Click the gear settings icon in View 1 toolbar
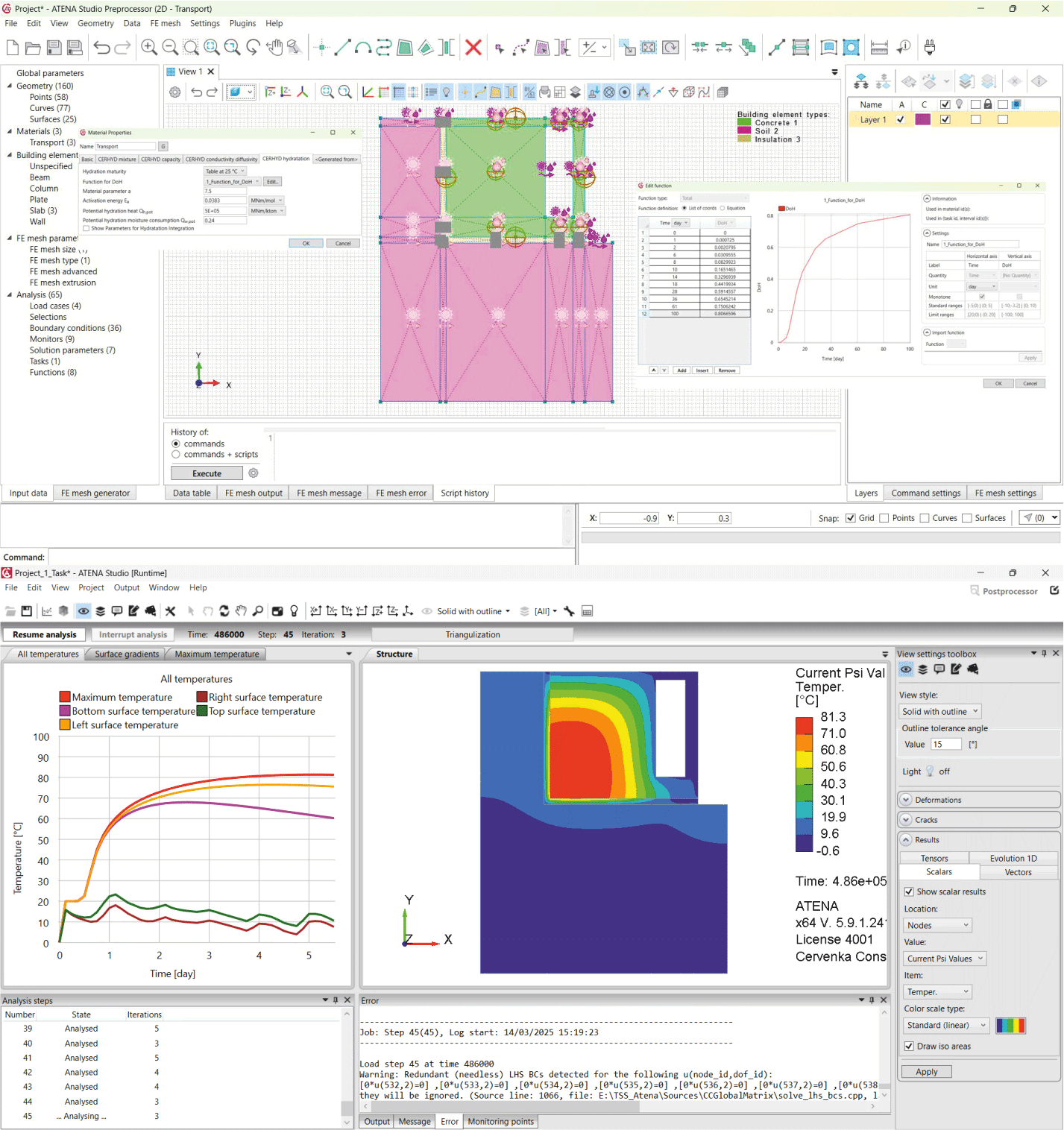Screen dimensions: 1064x1130 pyautogui.click(x=174, y=92)
